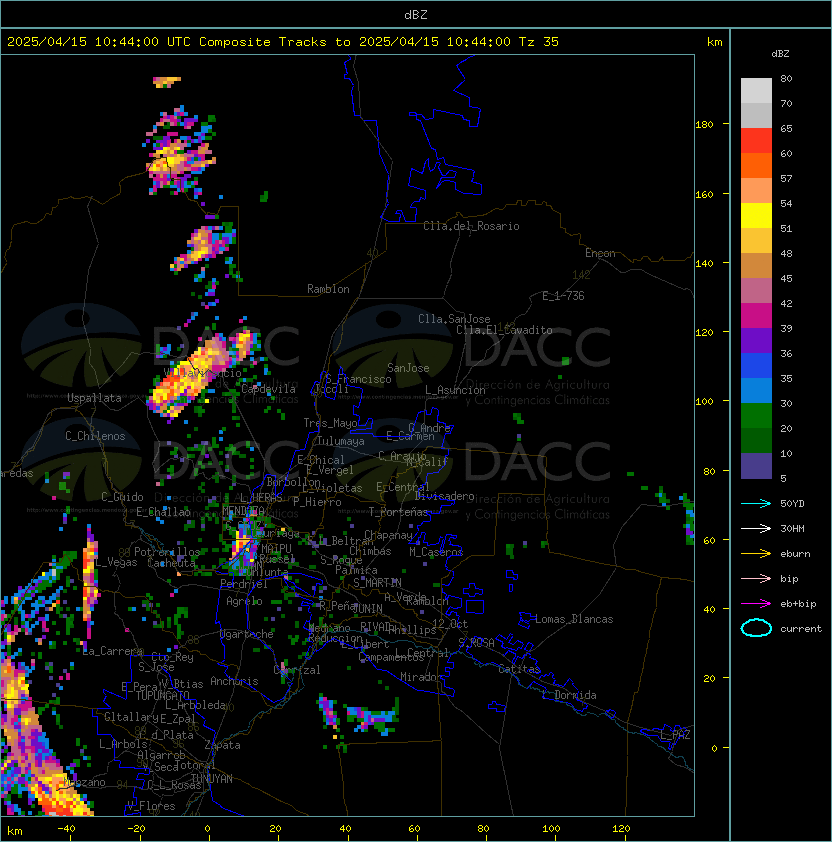Image resolution: width=832 pixels, height=842 pixels.
Task: Click the 'Ramblon' label in north
Action: [328, 289]
